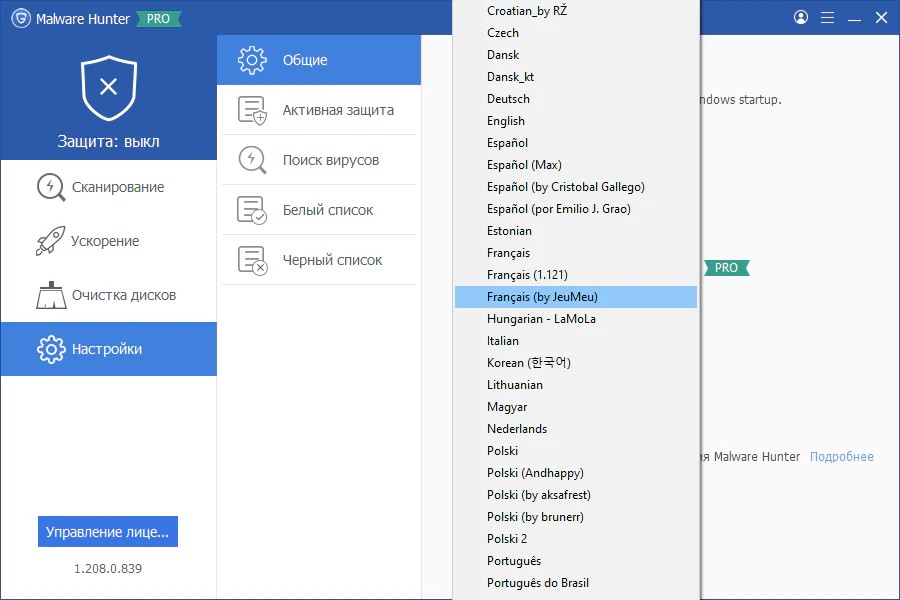Screen dimensions: 900x600
Task: Select Настройки in the left sidebar
Action: point(108,349)
